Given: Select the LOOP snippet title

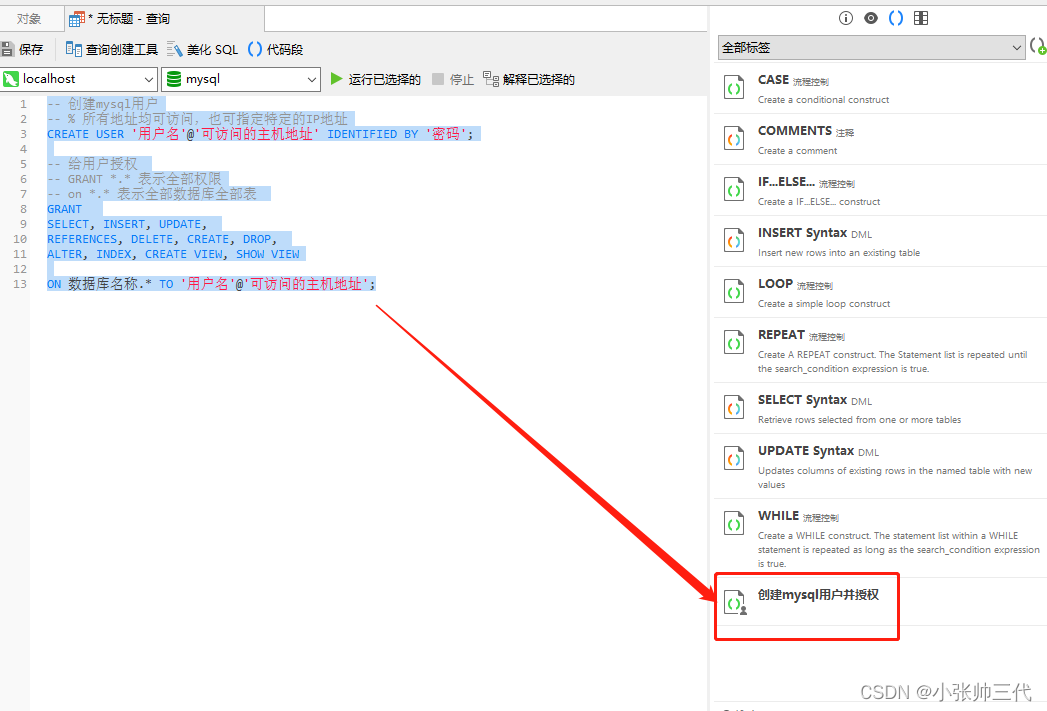Looking at the screenshot, I should [775, 284].
